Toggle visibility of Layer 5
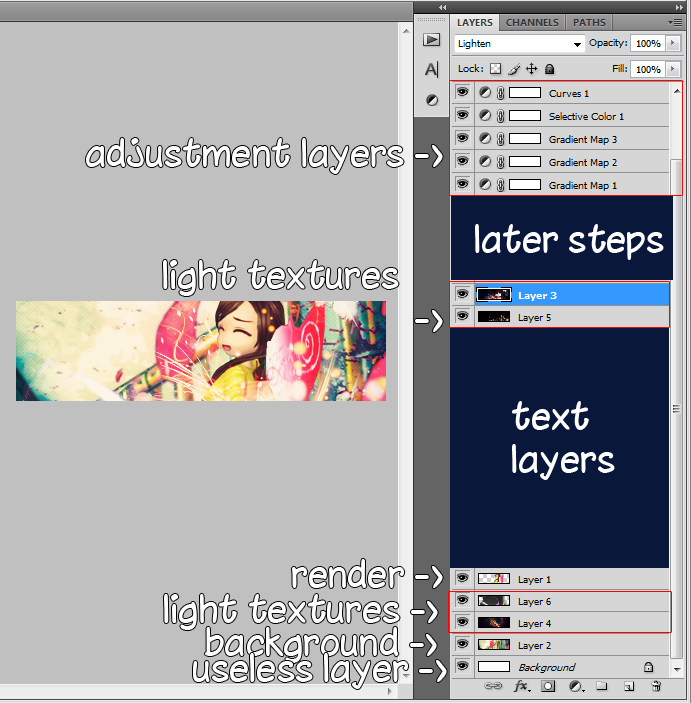This screenshot has width=691, height=703. 462,316
